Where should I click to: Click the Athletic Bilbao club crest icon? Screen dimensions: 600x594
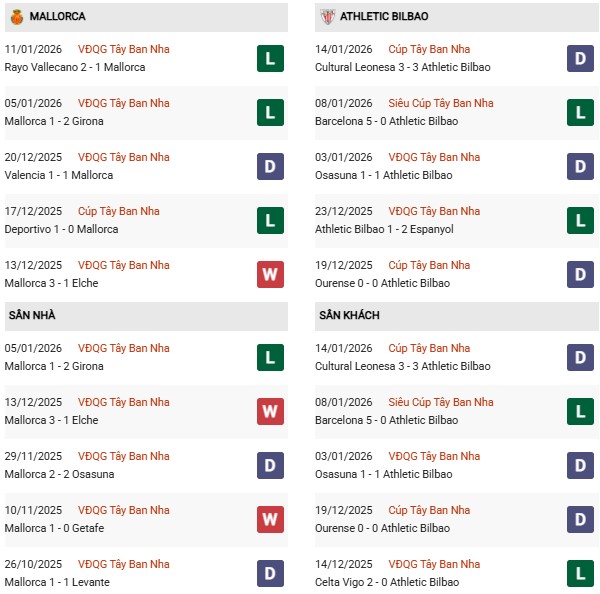click(x=326, y=17)
